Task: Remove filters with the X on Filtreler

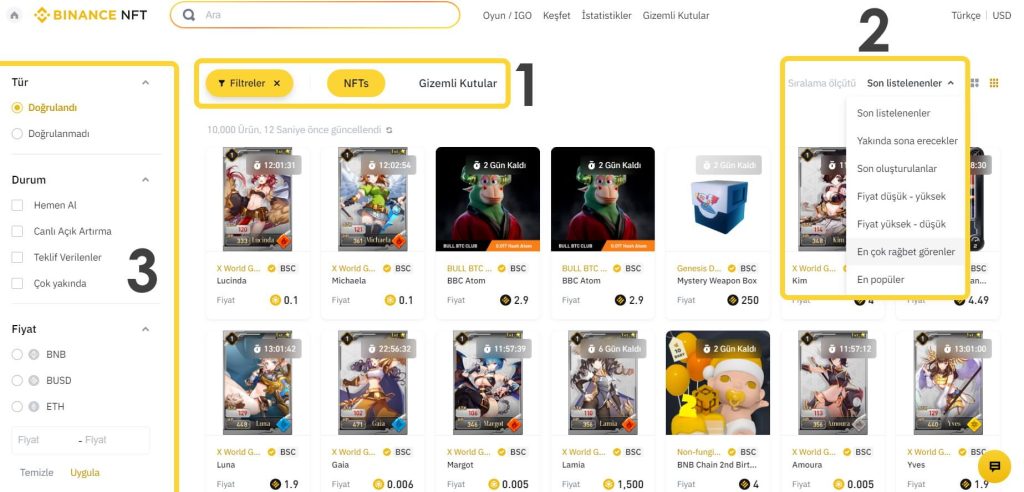Action: coord(277,83)
